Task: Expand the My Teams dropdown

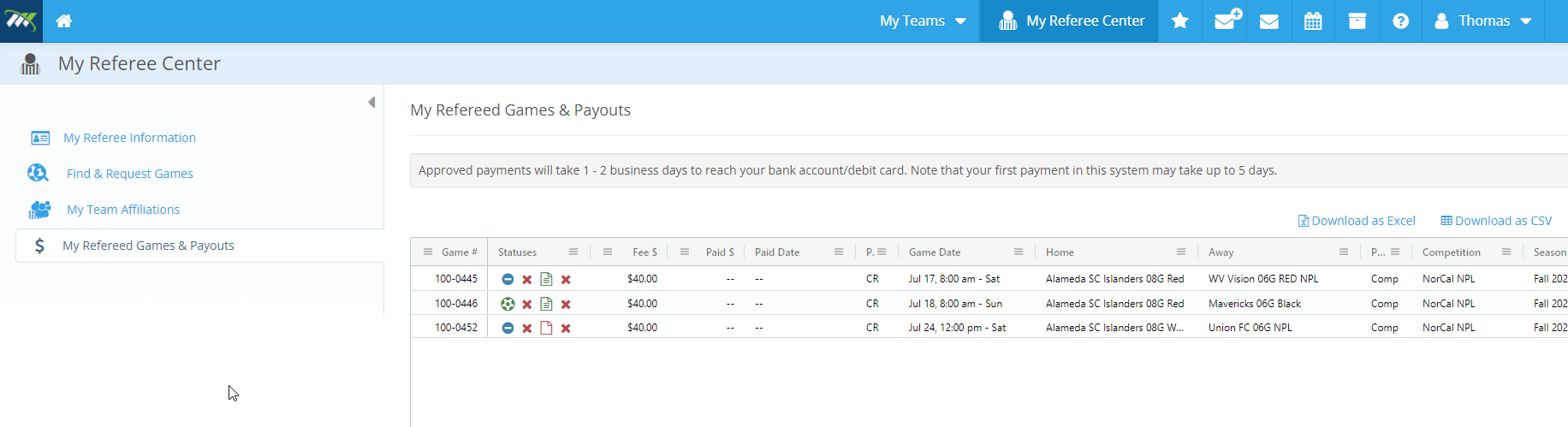Action: tap(923, 21)
